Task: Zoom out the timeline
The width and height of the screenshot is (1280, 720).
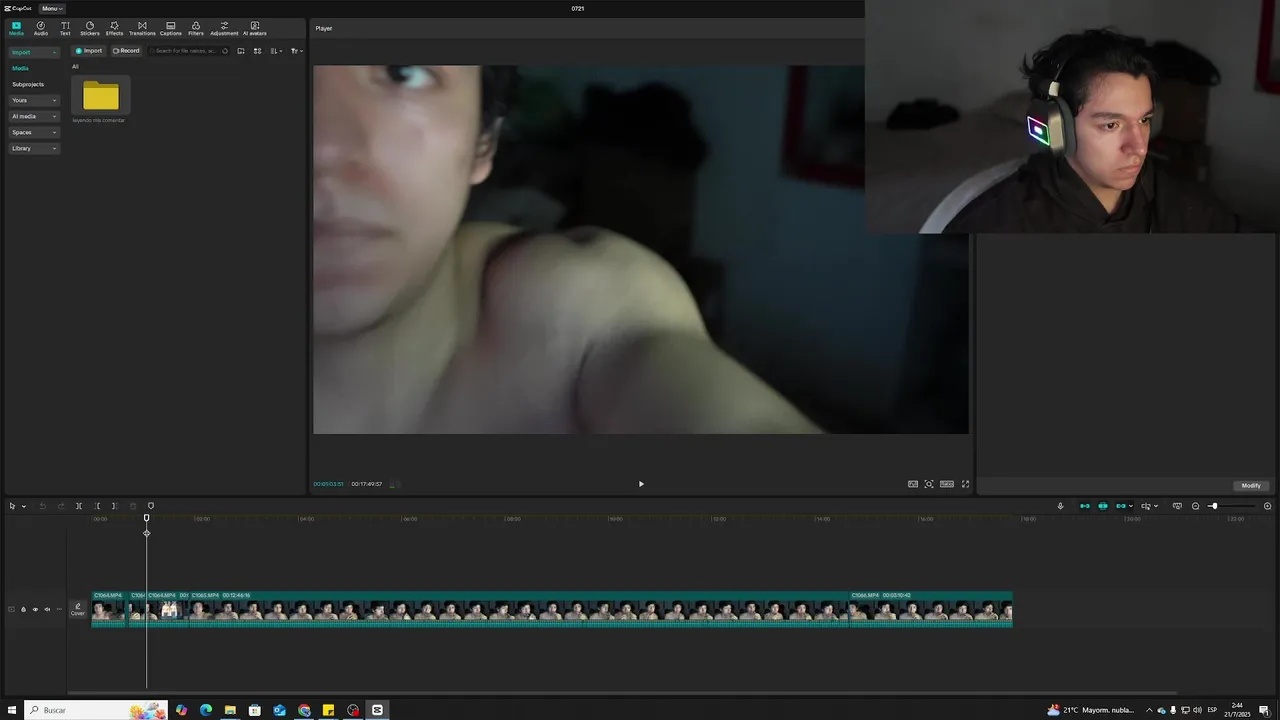Action: (x=1196, y=506)
